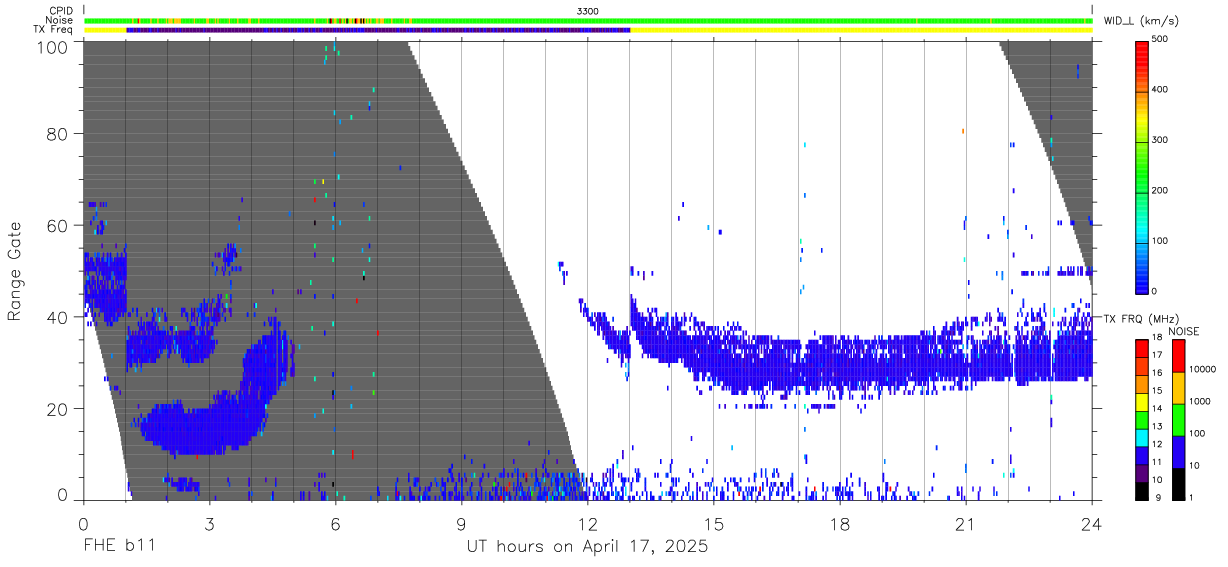Click the x-axis tick label 24

pyautogui.click(x=1092, y=524)
